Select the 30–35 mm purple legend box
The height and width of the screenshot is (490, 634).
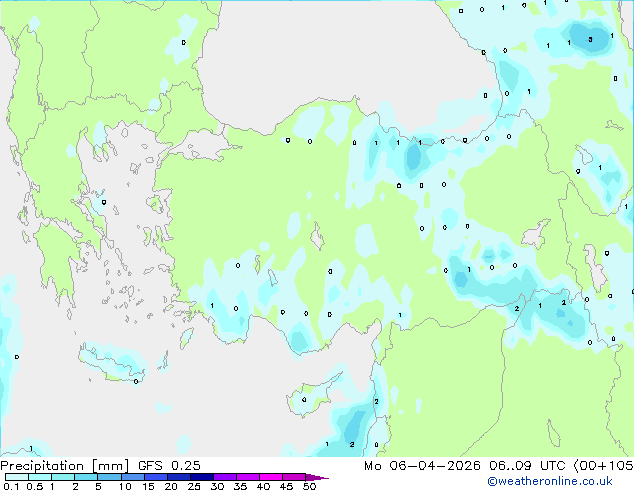(224, 477)
